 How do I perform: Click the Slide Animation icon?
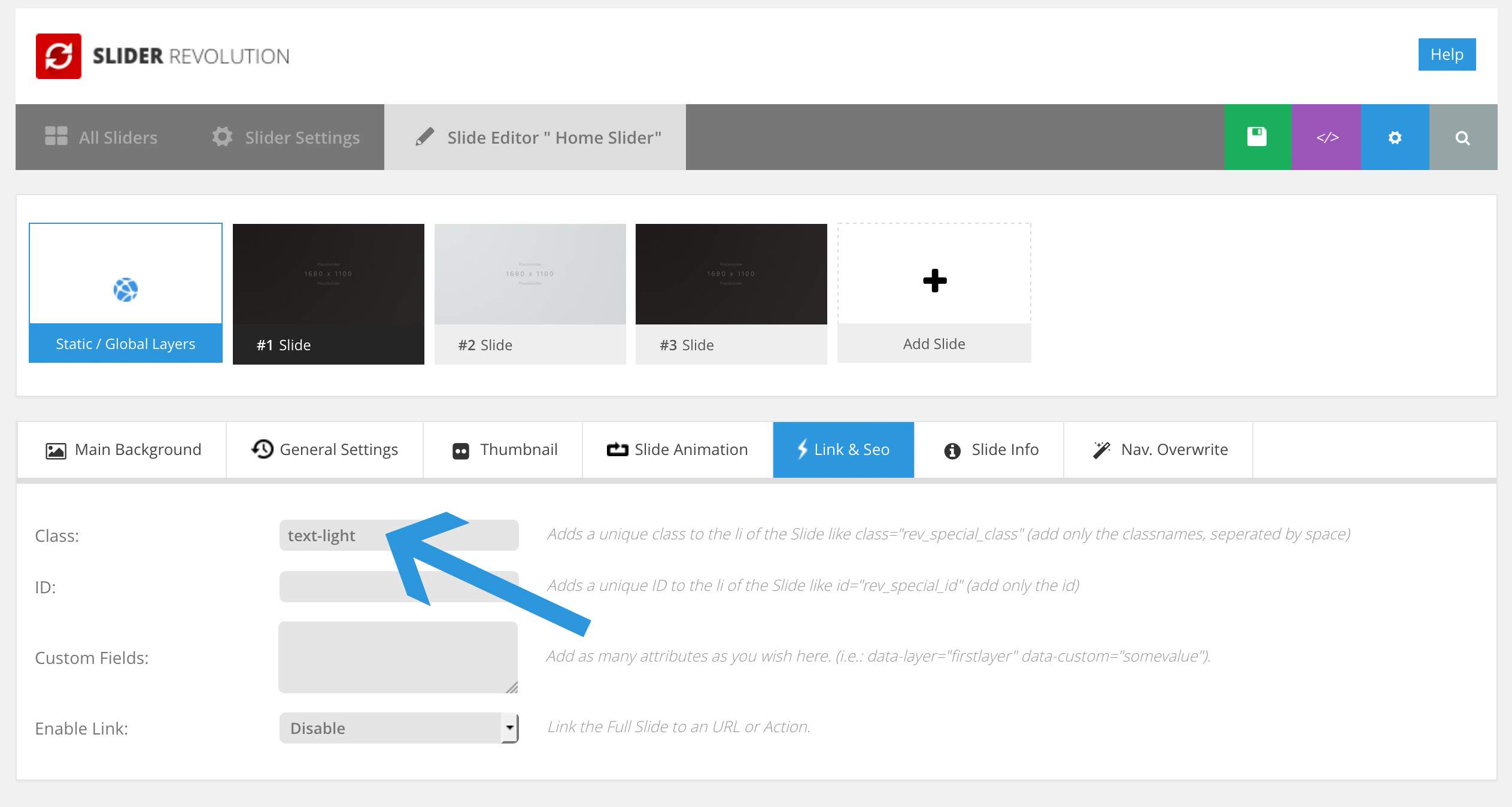click(x=617, y=450)
